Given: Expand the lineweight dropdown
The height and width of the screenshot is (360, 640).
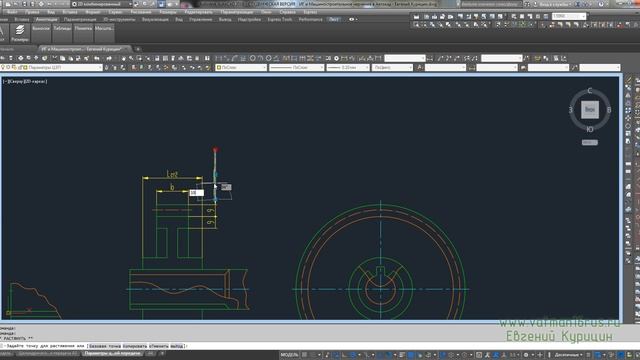Looking at the screenshot, I should point(367,67).
